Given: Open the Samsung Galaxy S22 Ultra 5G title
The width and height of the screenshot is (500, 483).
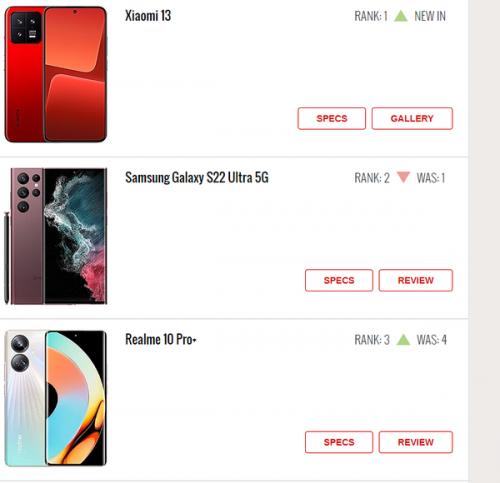Looking at the screenshot, I should coord(197,177).
